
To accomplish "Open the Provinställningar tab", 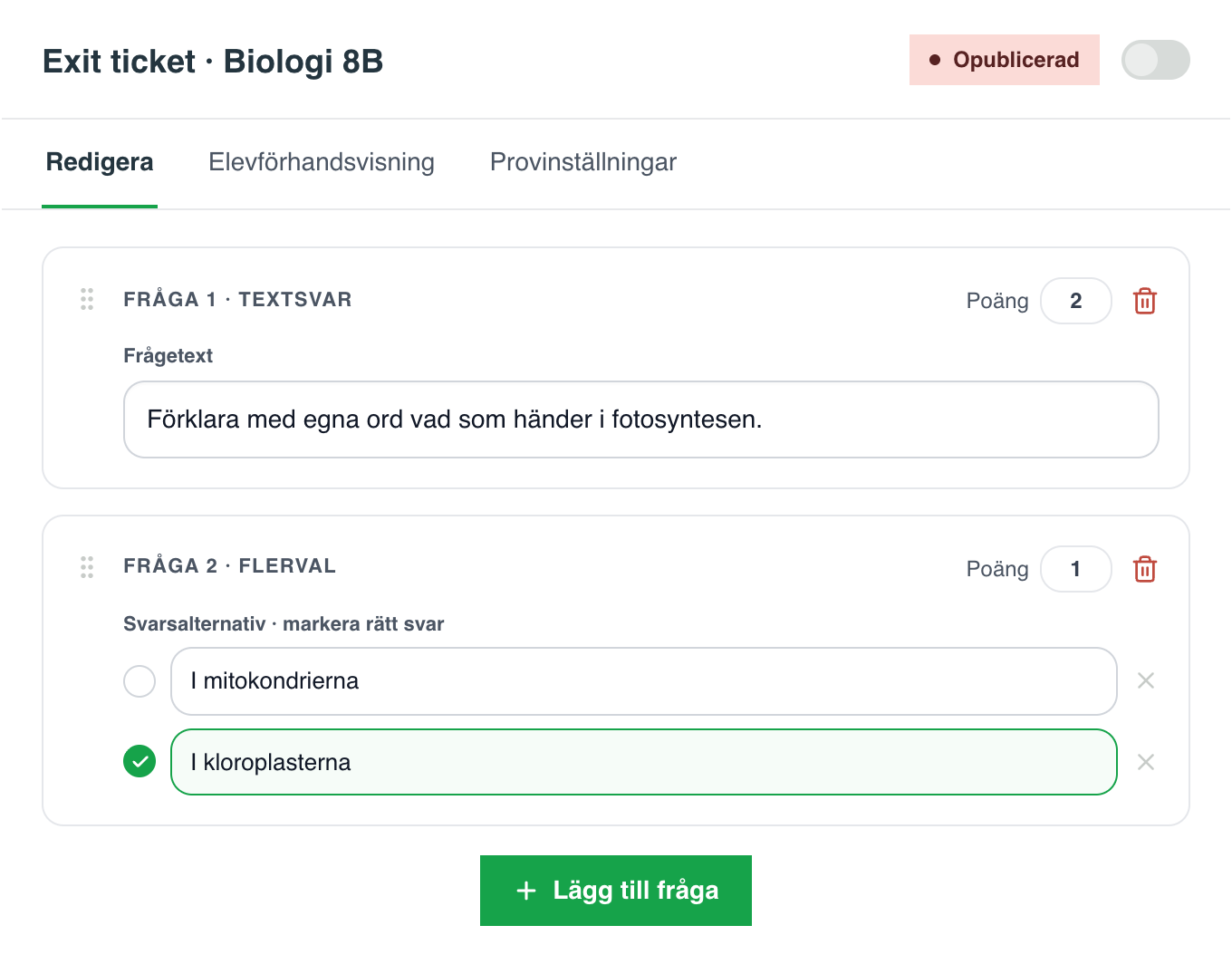I will [x=583, y=162].
